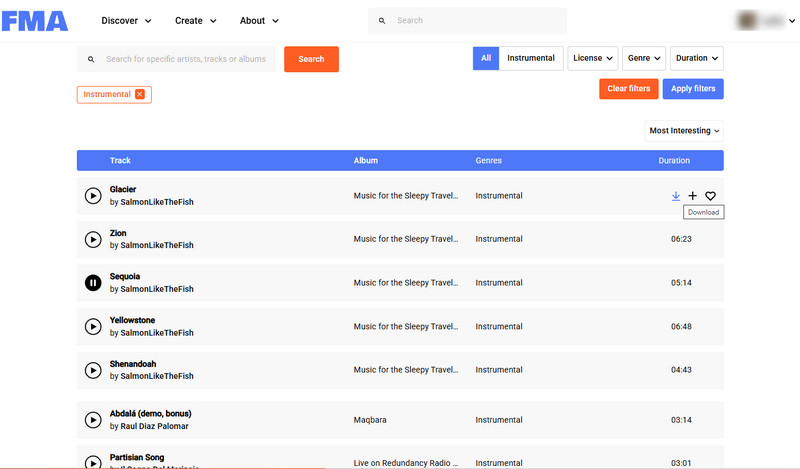Open the Abdalá (demo, bonus) track title
This screenshot has height=469, width=800.
tap(151, 414)
